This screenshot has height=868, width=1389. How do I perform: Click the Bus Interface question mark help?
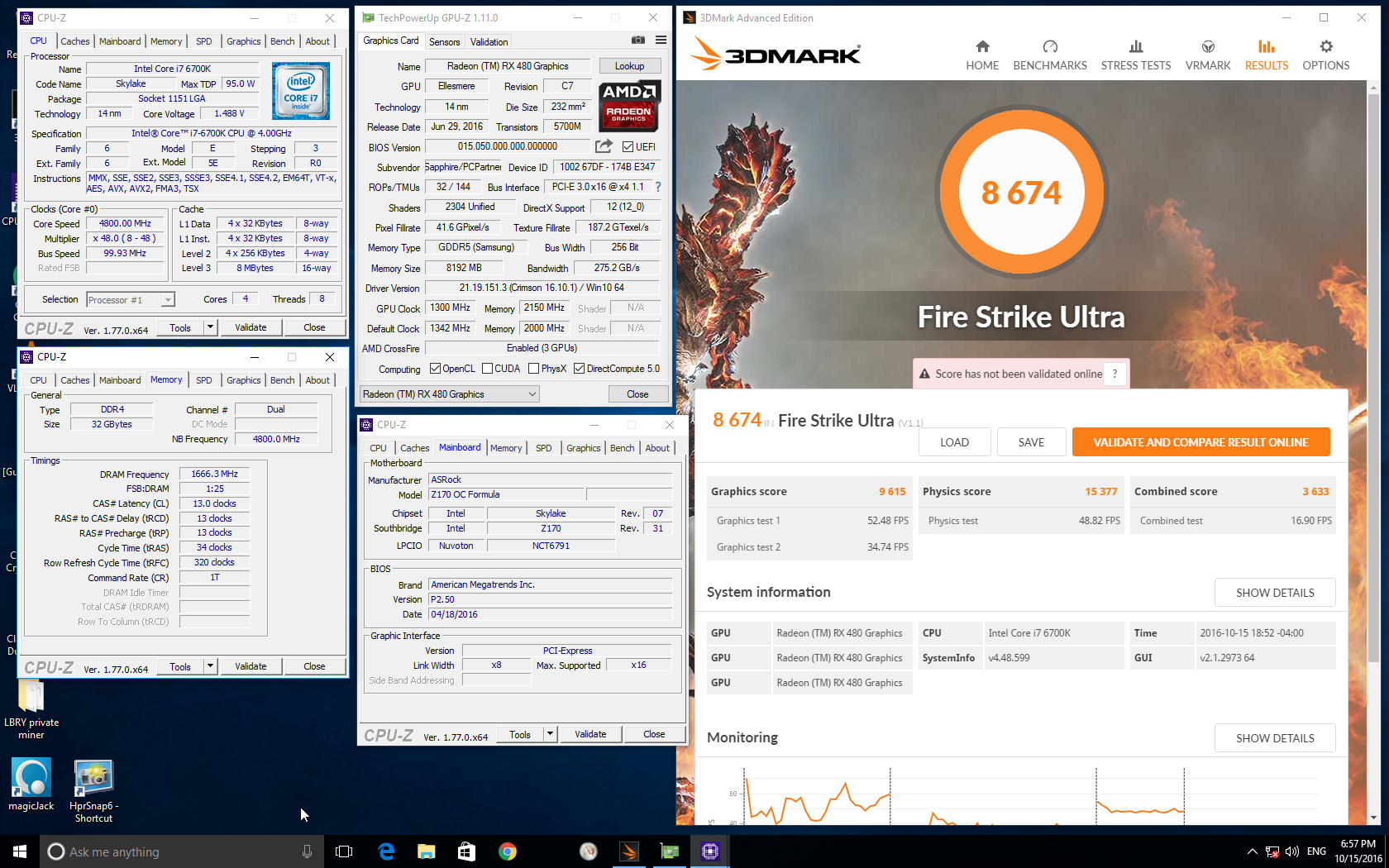pyautogui.click(x=658, y=187)
